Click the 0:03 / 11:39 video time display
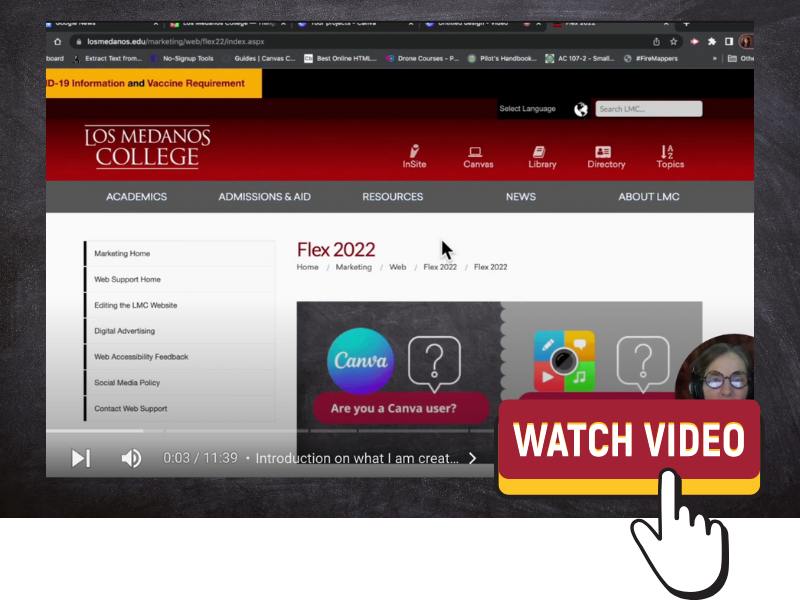800x600 pixels. [201, 458]
